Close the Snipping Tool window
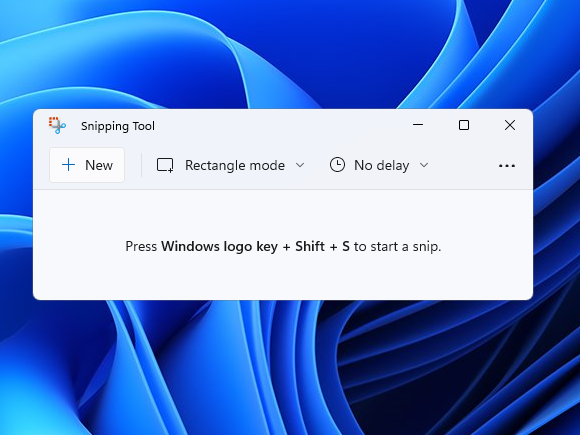Image resolution: width=580 pixels, height=435 pixels. click(510, 125)
